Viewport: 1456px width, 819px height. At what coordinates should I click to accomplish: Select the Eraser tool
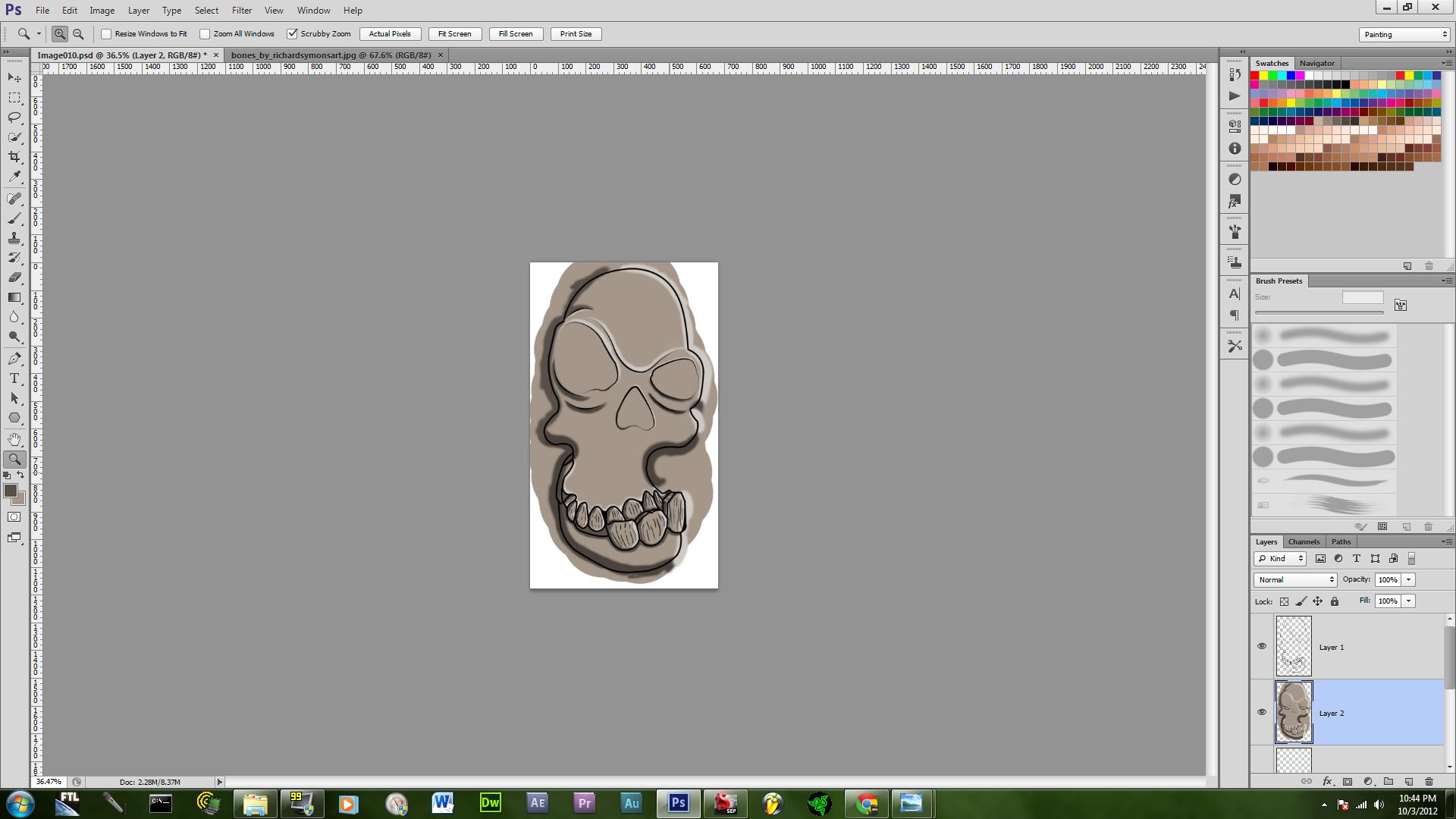[x=14, y=278]
